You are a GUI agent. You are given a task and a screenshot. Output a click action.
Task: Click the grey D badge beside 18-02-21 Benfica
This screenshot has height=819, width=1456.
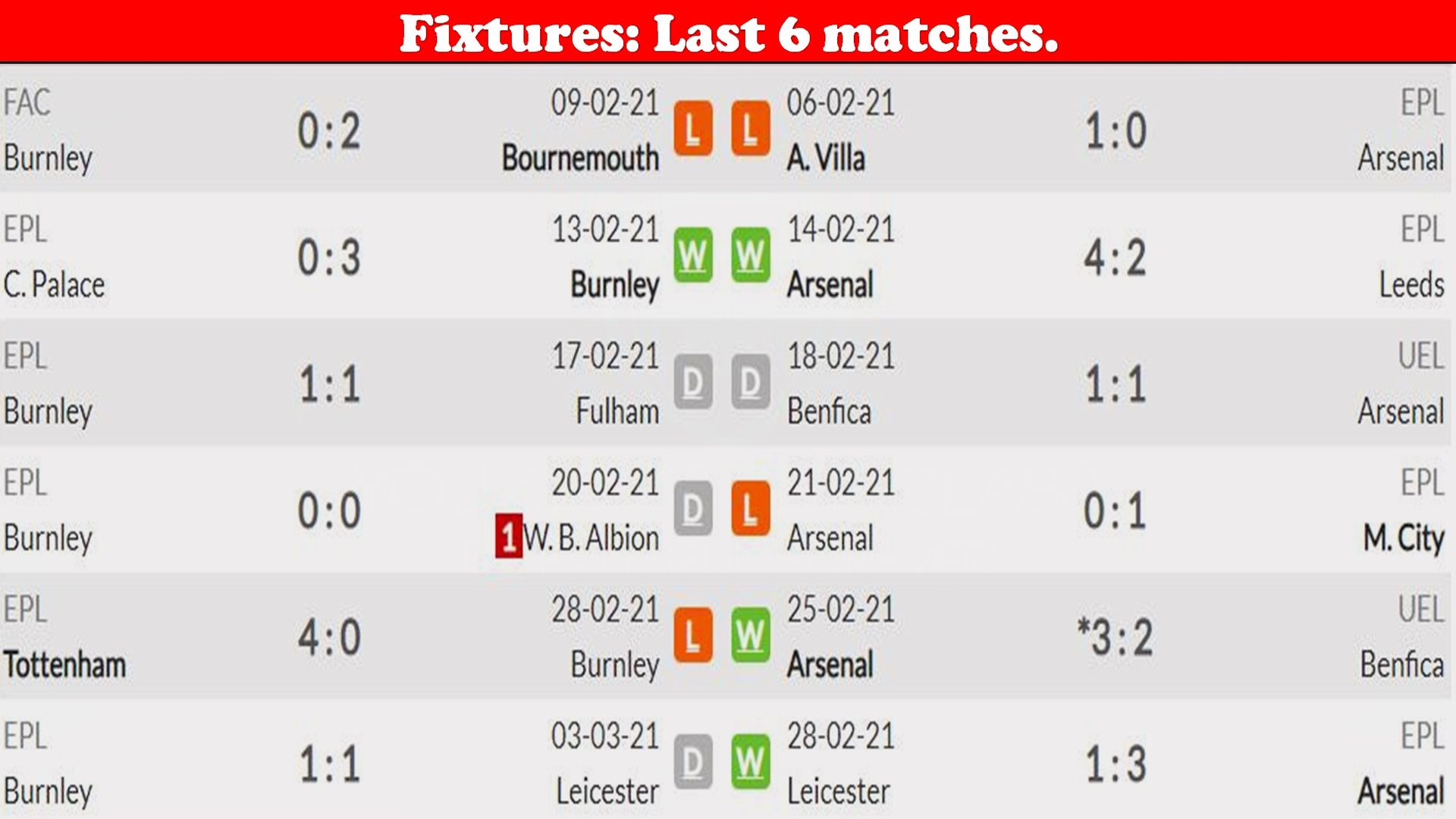point(751,381)
